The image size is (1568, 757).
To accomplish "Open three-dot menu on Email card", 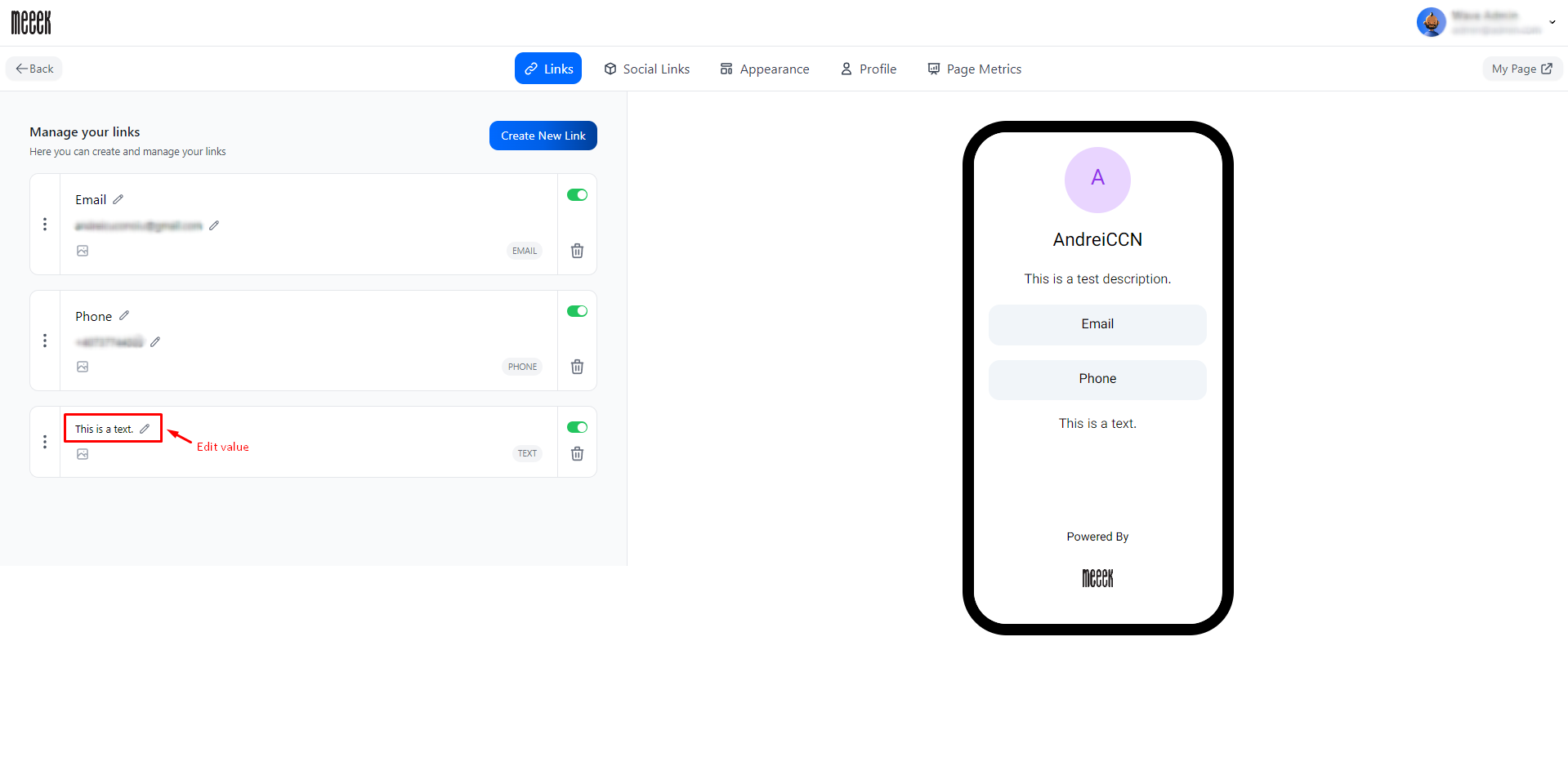I will (x=45, y=225).
